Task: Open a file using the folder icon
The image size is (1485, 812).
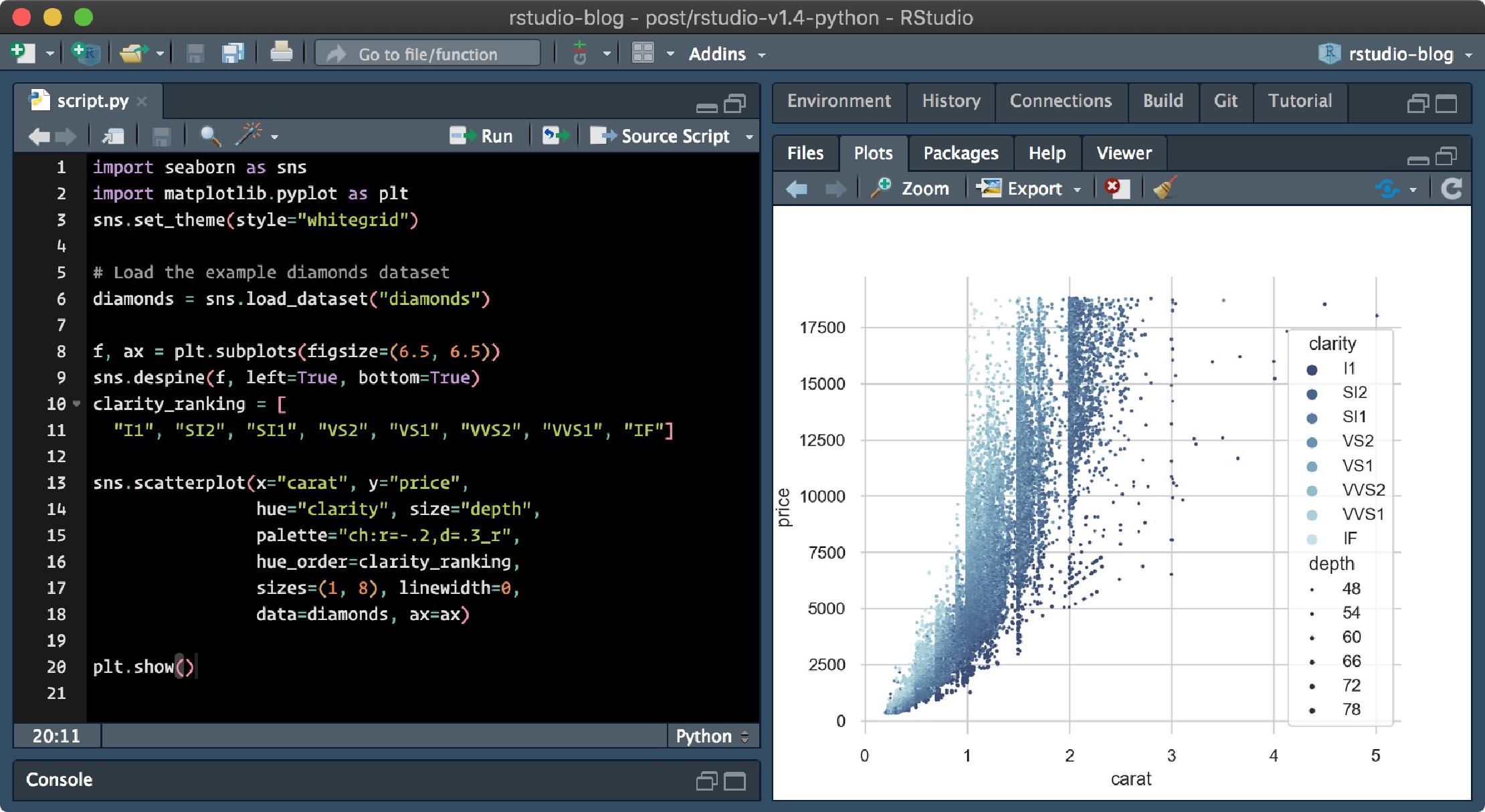Action: tap(132, 53)
